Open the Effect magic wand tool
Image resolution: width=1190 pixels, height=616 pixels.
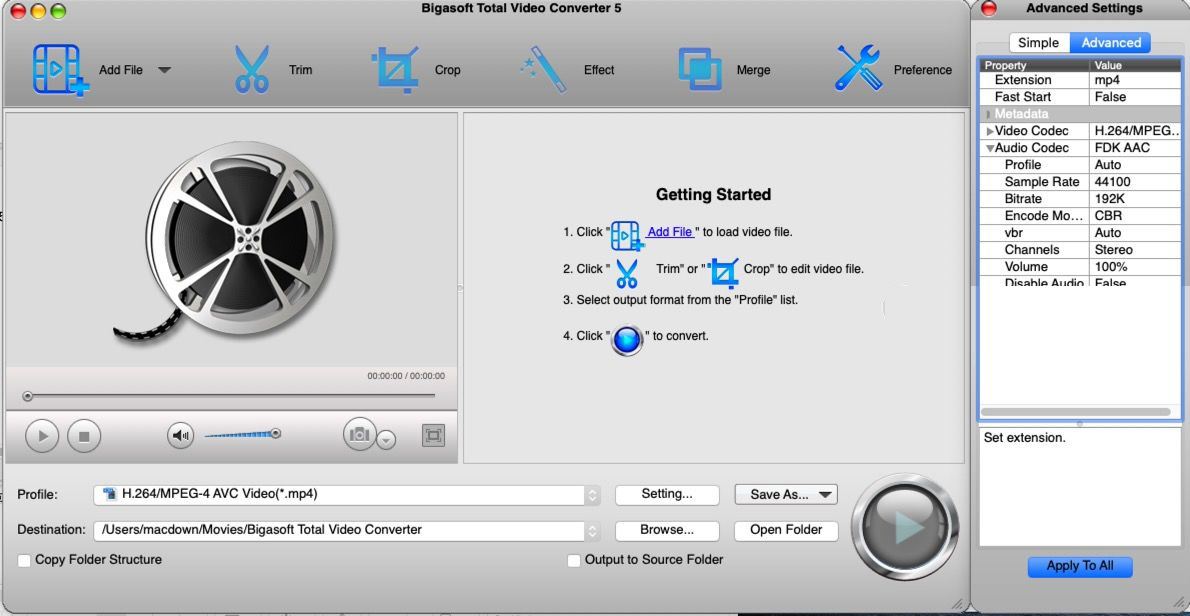pyautogui.click(x=543, y=69)
